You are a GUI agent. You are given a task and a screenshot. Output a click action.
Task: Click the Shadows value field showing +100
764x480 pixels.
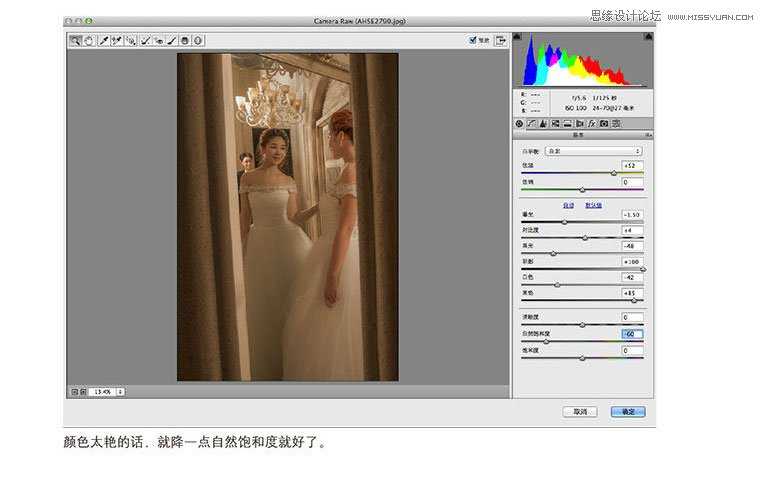coord(632,262)
